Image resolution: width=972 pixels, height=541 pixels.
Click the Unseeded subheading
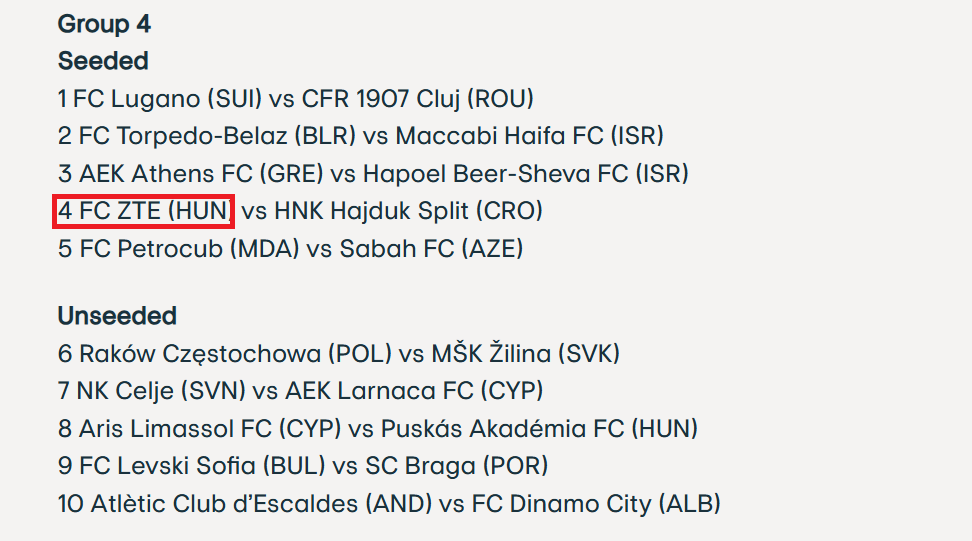pos(117,315)
